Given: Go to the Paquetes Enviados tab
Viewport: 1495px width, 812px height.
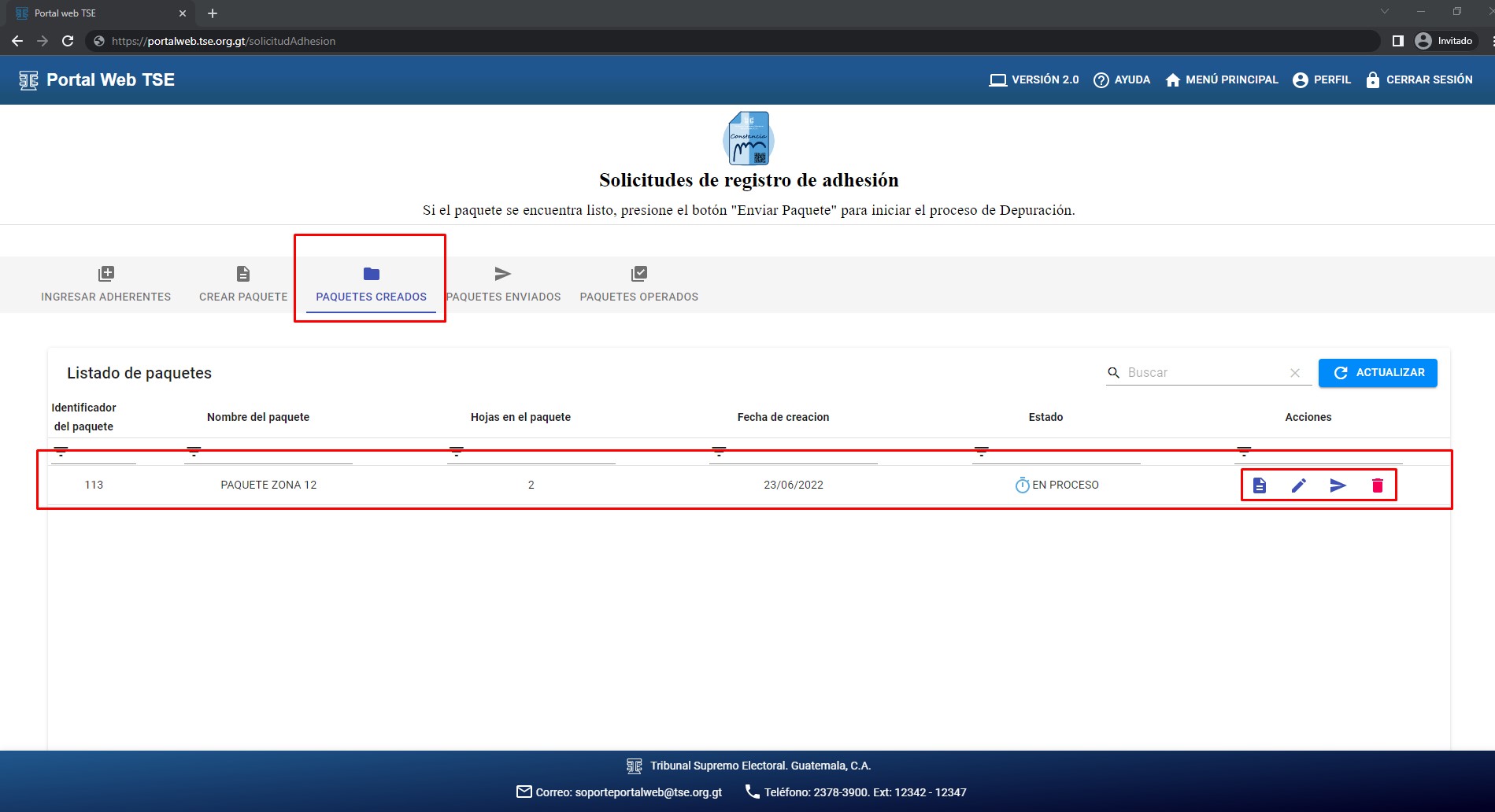Looking at the screenshot, I should 503,285.
